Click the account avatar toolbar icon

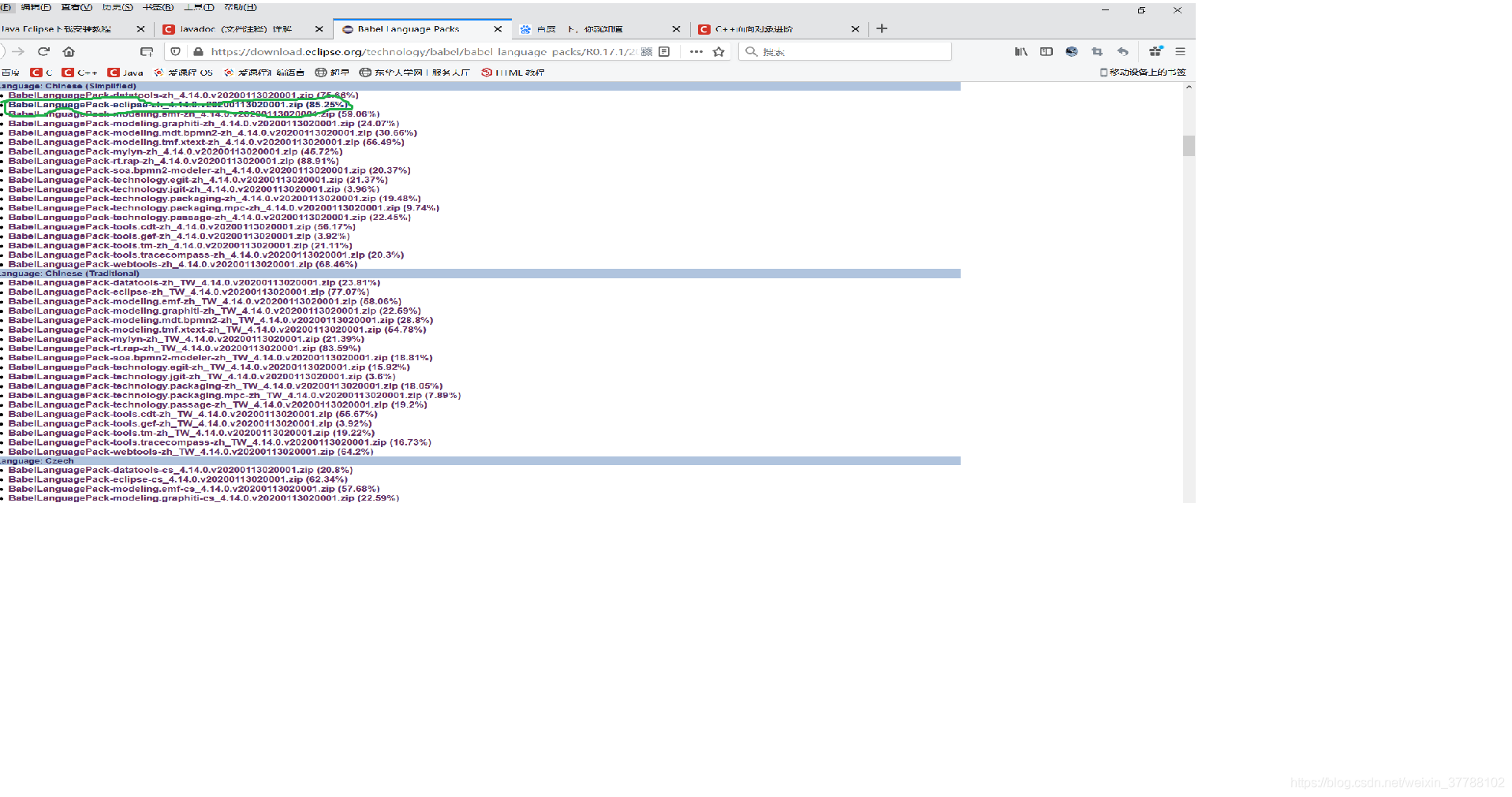1071,51
